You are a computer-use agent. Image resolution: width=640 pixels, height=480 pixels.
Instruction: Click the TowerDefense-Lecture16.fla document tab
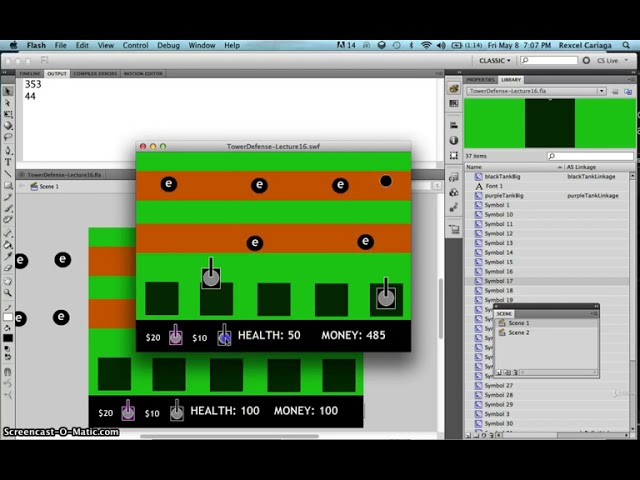click(60, 175)
